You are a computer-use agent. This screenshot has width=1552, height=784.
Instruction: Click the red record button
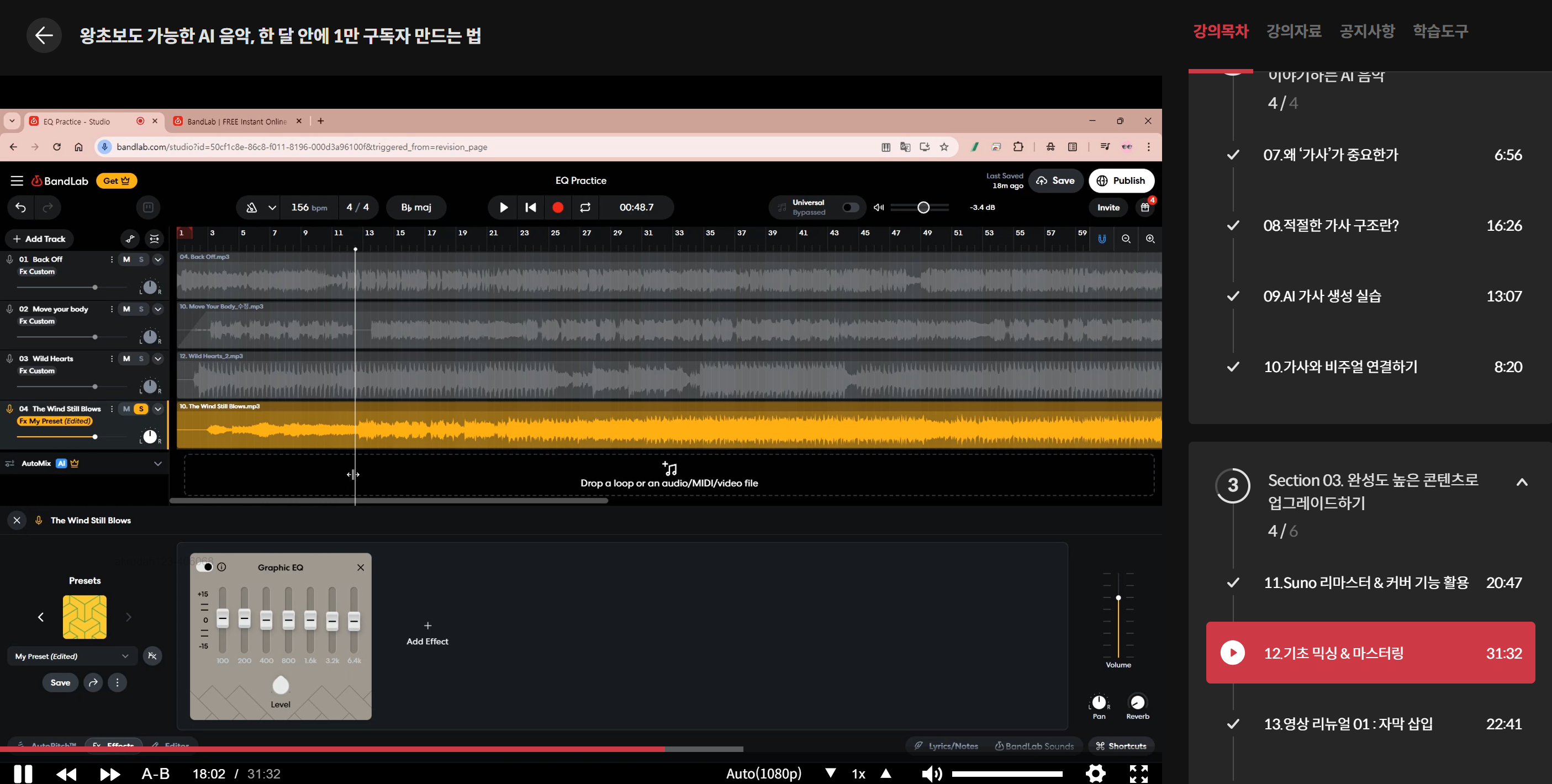(558, 208)
